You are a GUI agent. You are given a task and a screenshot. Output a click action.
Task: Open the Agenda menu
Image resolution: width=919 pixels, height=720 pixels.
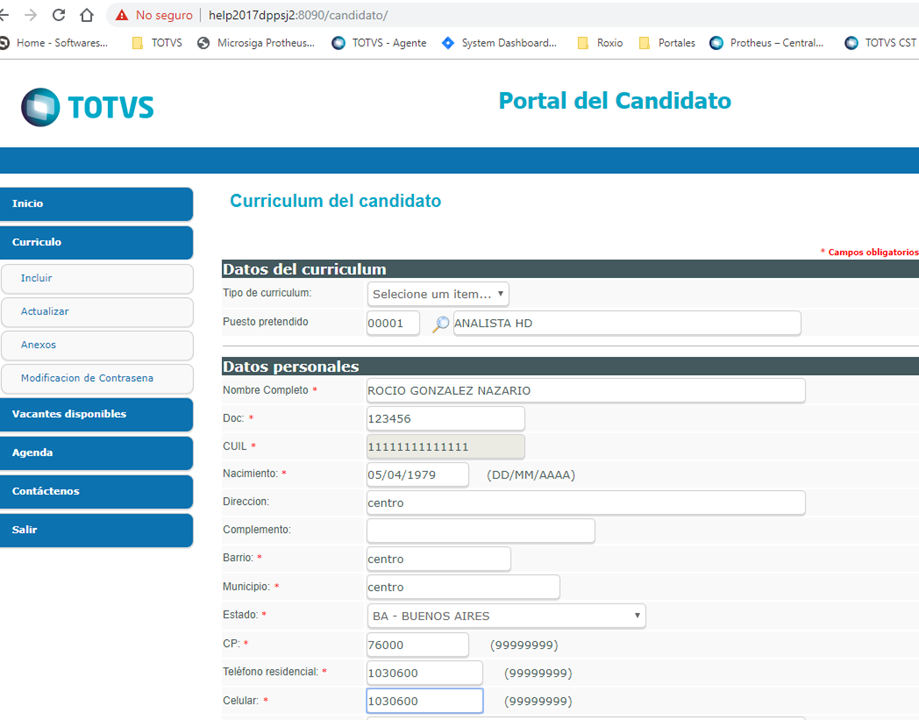click(96, 453)
